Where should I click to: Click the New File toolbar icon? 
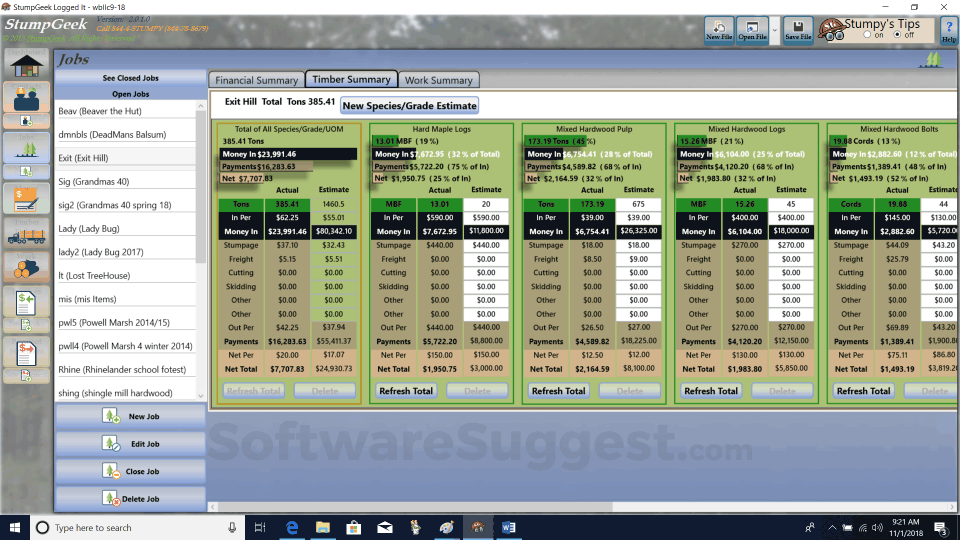coord(719,29)
